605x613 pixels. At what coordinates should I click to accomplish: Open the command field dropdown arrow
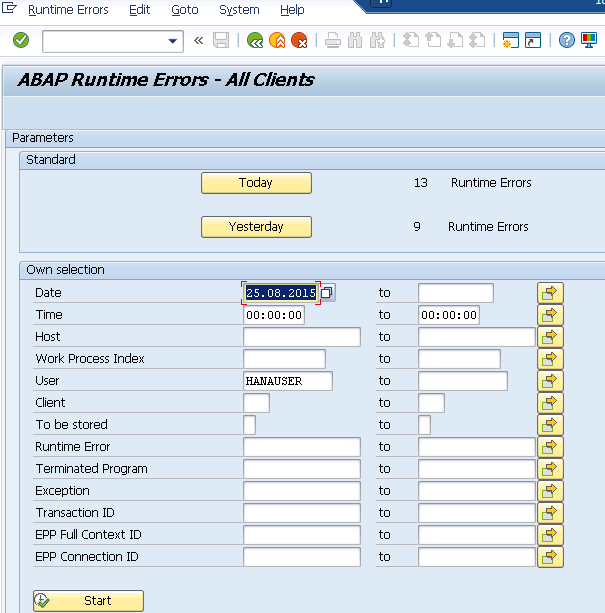pos(173,41)
